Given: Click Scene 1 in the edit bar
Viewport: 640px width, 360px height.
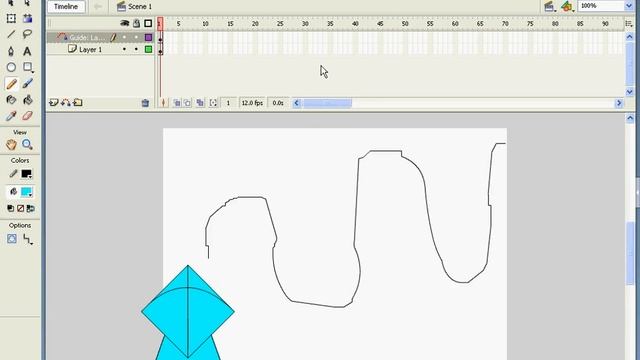Looking at the screenshot, I should tap(134, 7).
